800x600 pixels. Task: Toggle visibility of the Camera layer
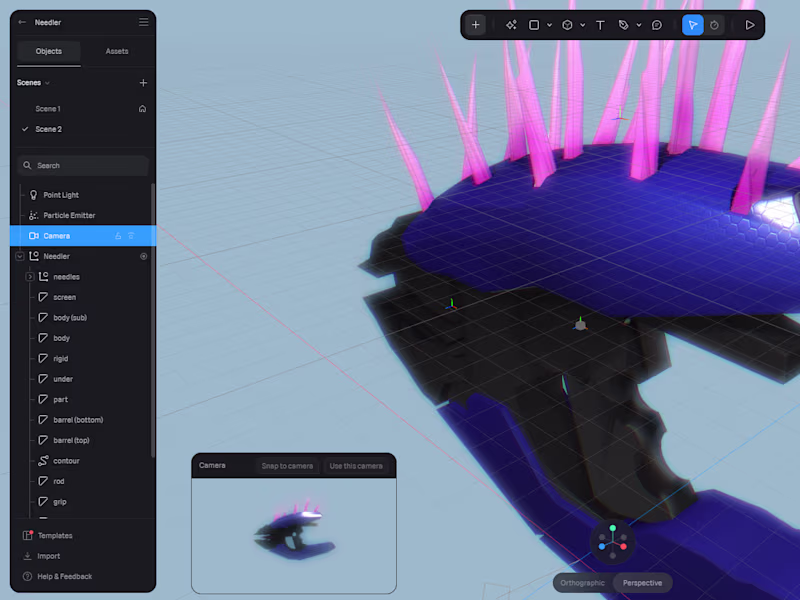pos(131,236)
